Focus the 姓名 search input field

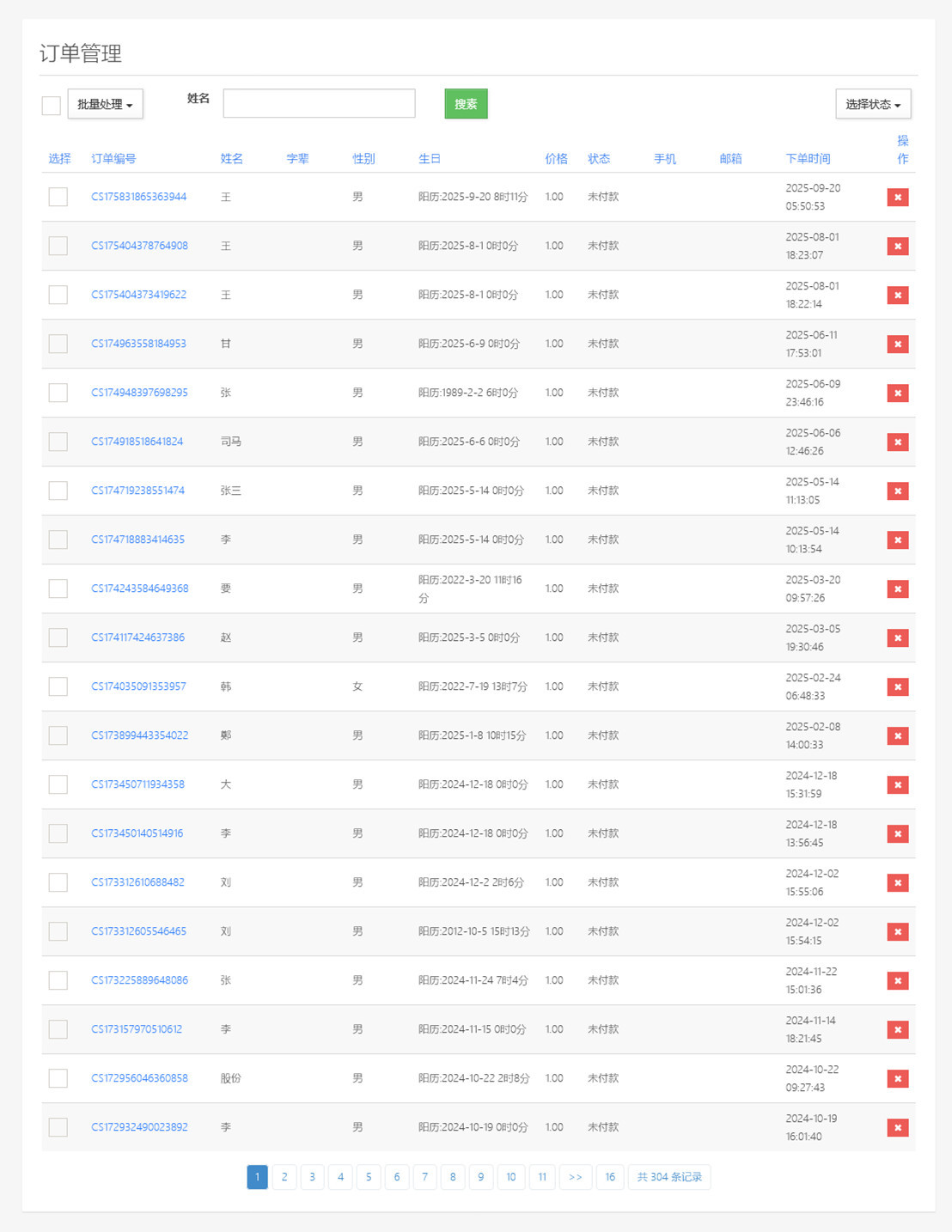[319, 103]
